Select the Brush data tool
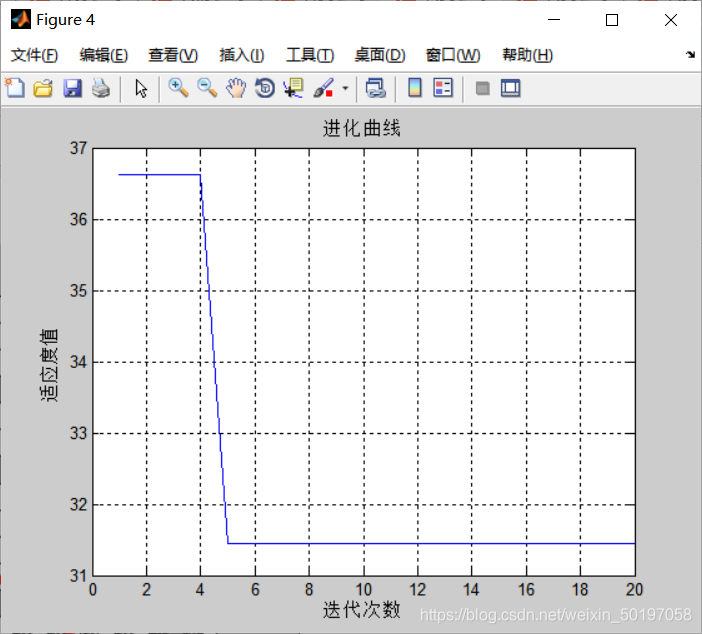This screenshot has height=634, width=702. pos(324,88)
